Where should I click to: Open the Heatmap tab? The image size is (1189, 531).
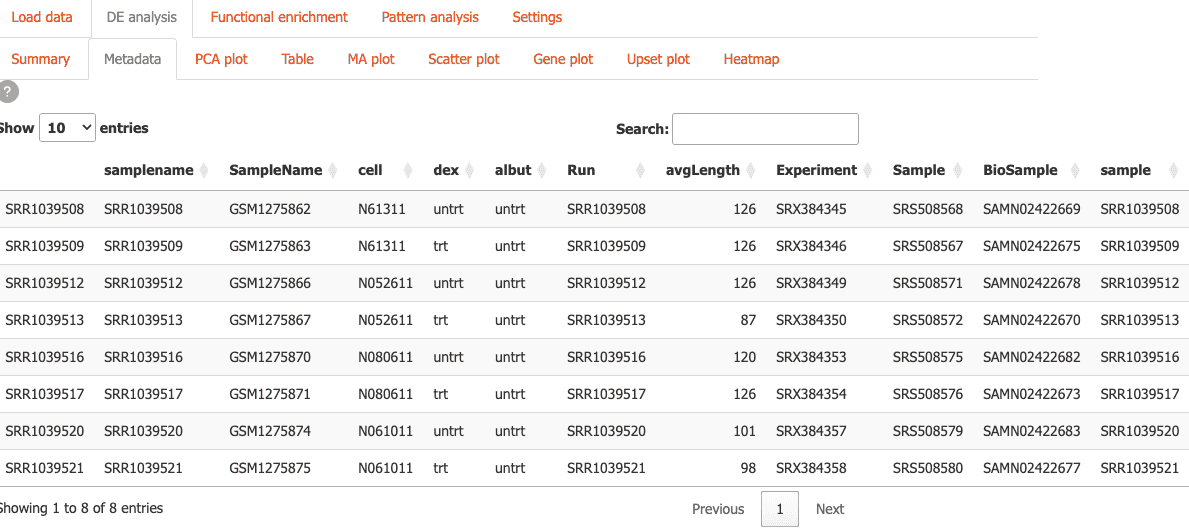tap(751, 59)
